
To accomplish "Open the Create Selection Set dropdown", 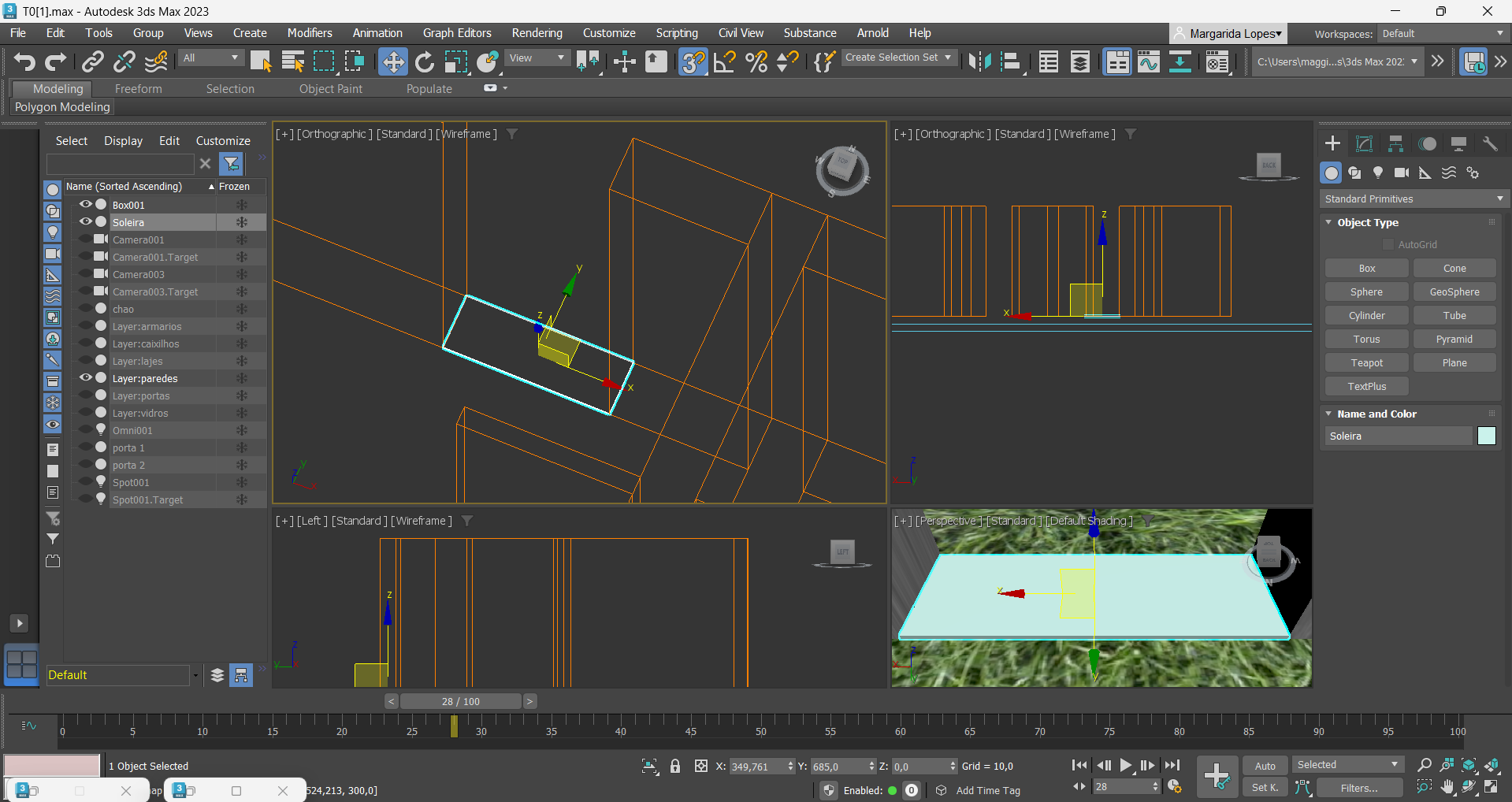I will [x=898, y=58].
